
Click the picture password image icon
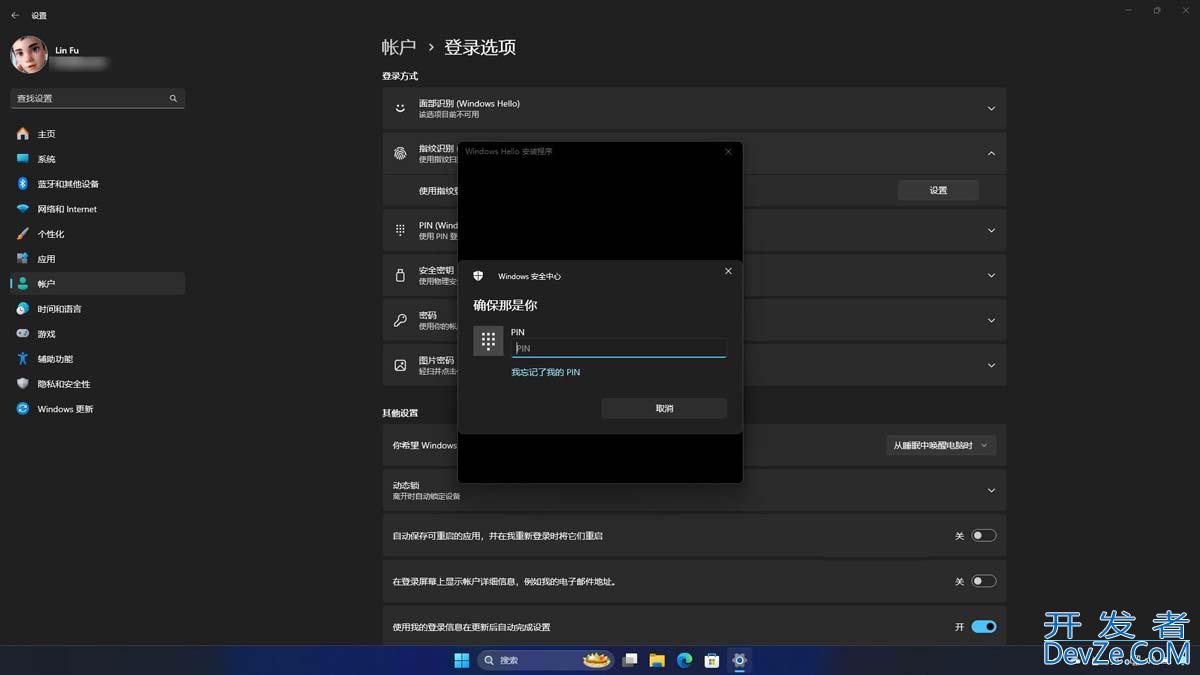coord(400,365)
